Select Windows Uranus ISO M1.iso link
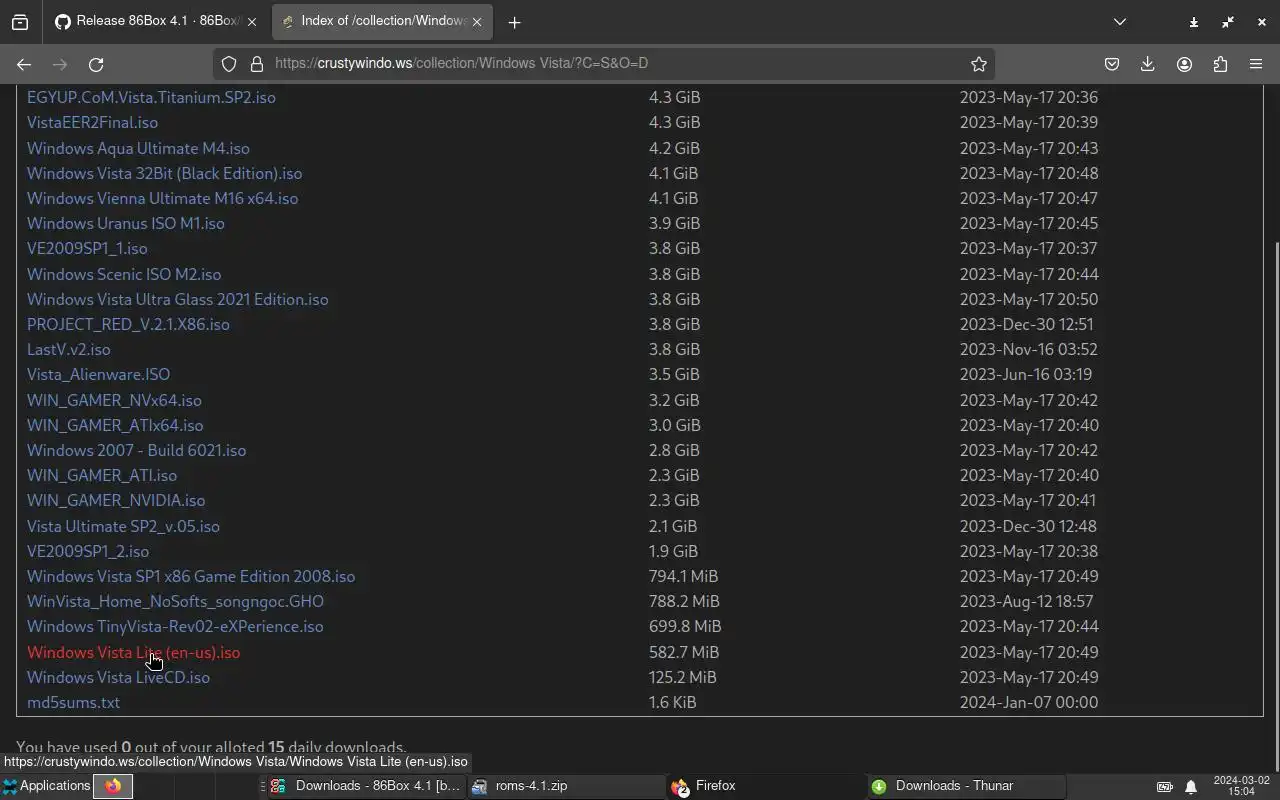This screenshot has height=800, width=1280. [x=126, y=223]
